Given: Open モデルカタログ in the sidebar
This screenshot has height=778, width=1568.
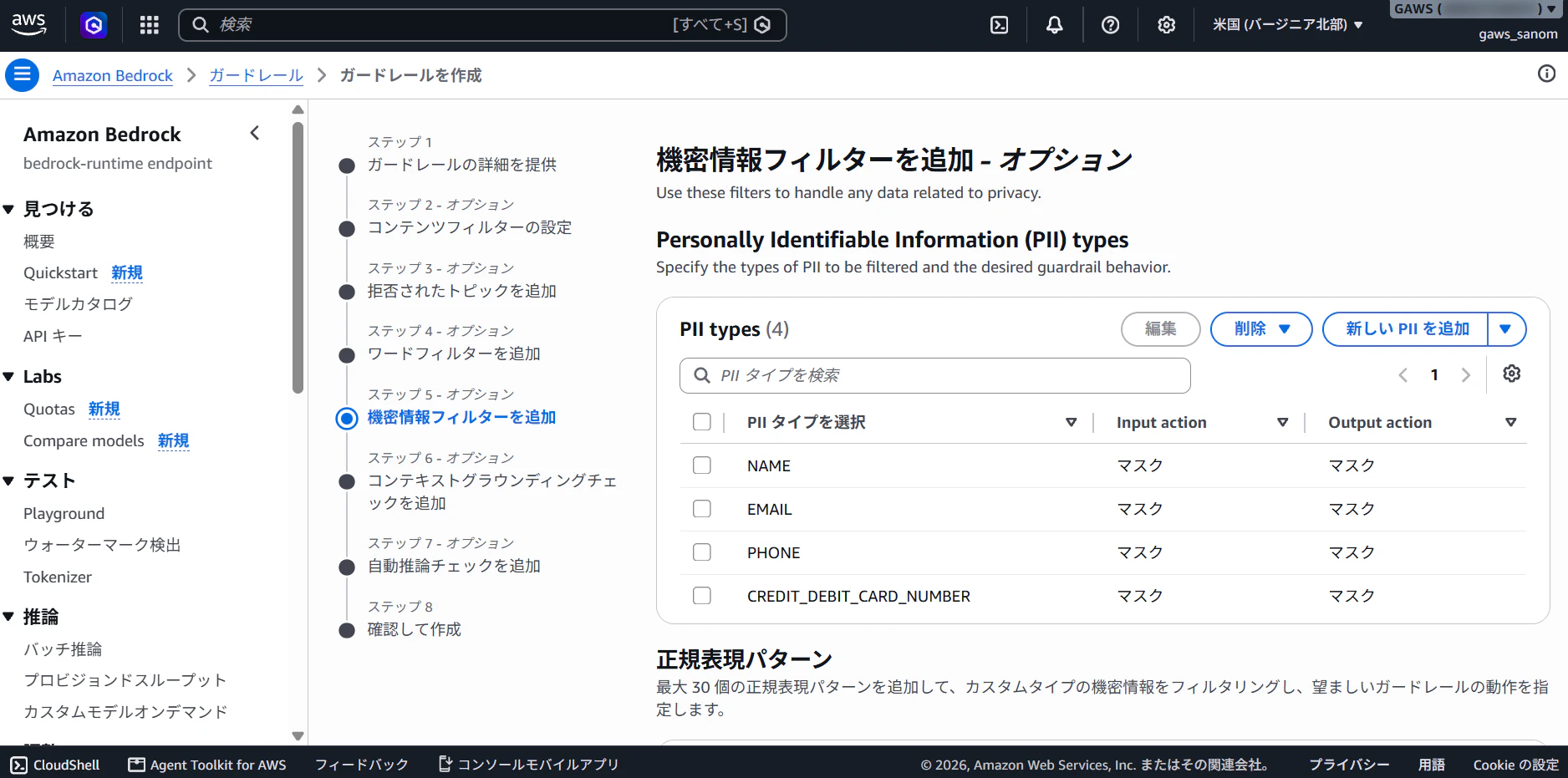Looking at the screenshot, I should pyautogui.click(x=78, y=304).
